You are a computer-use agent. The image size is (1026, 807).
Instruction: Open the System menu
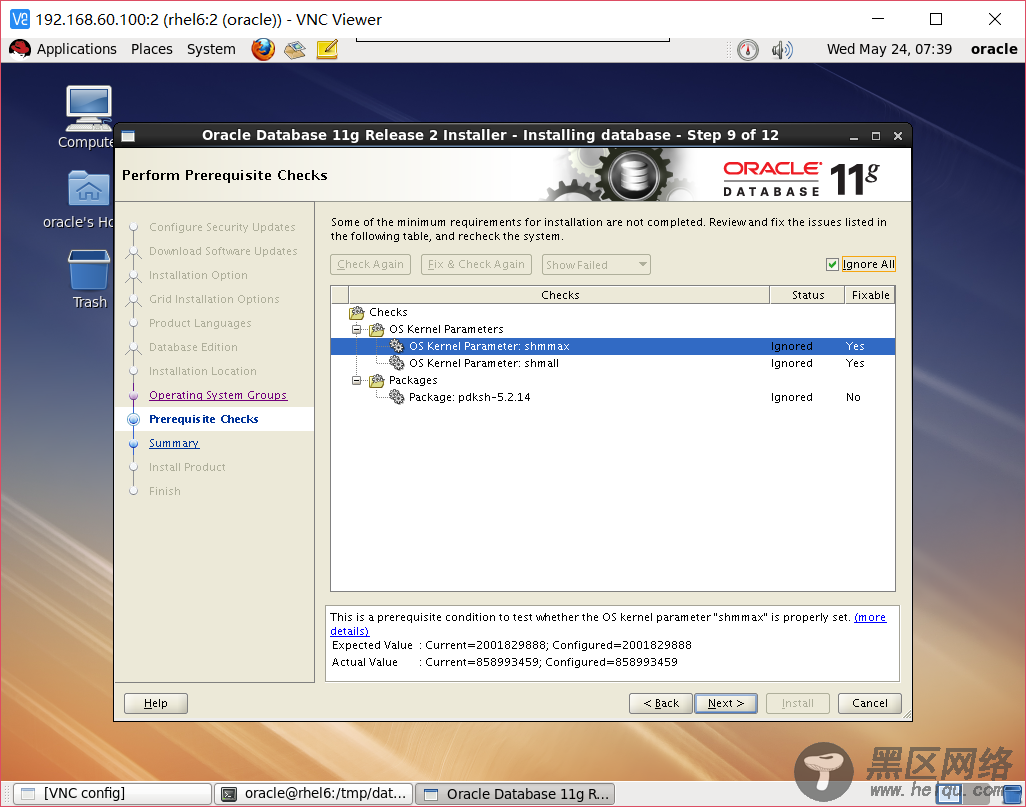tap(211, 49)
